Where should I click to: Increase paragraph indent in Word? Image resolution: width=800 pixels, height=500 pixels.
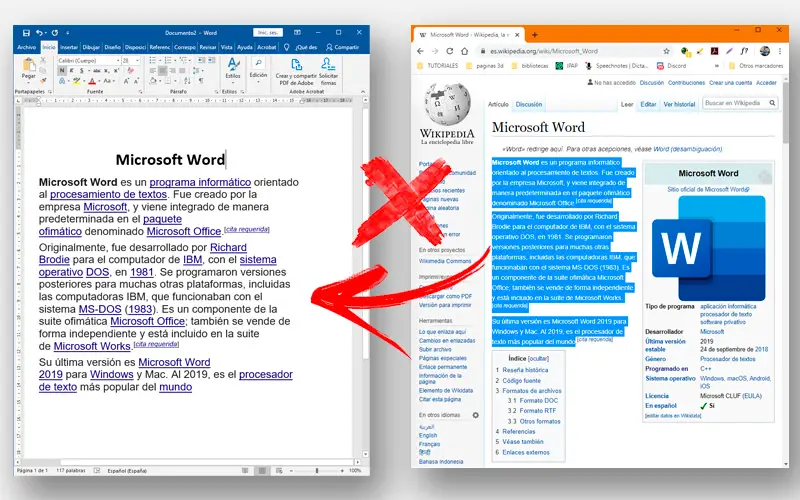211,60
